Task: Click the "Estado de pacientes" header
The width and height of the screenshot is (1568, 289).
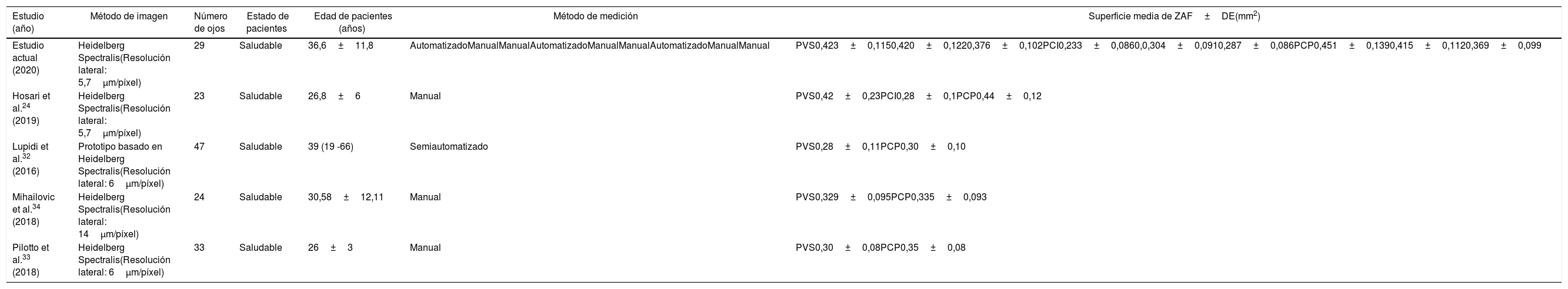Action: (x=263, y=22)
